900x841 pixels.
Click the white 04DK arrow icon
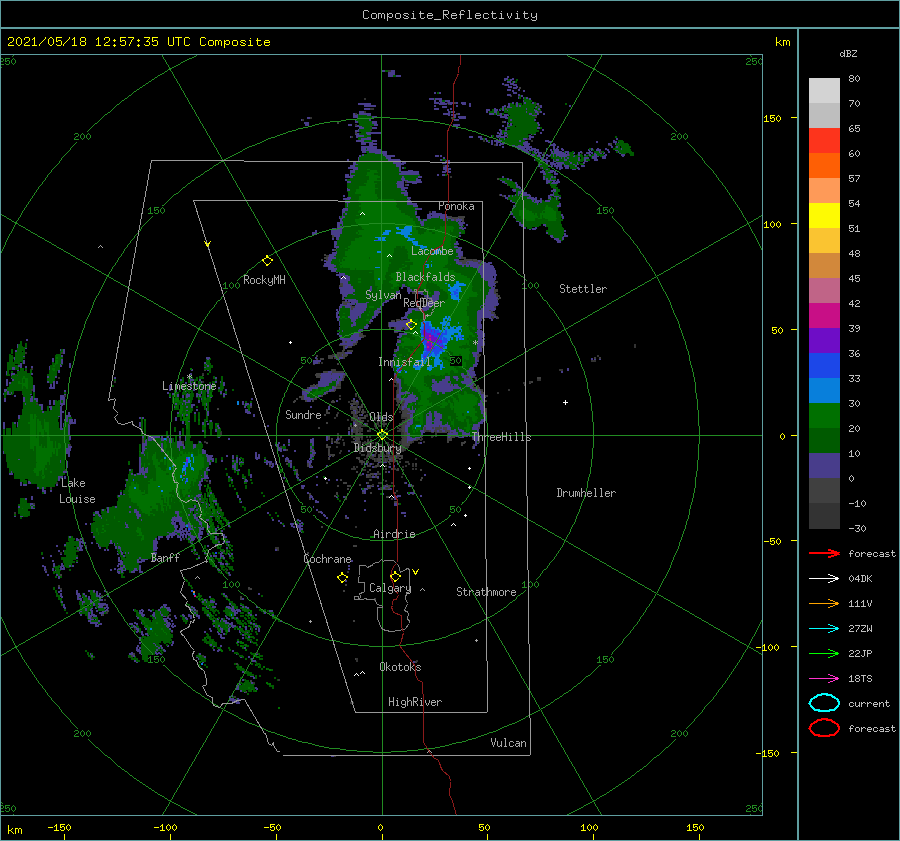tap(824, 578)
